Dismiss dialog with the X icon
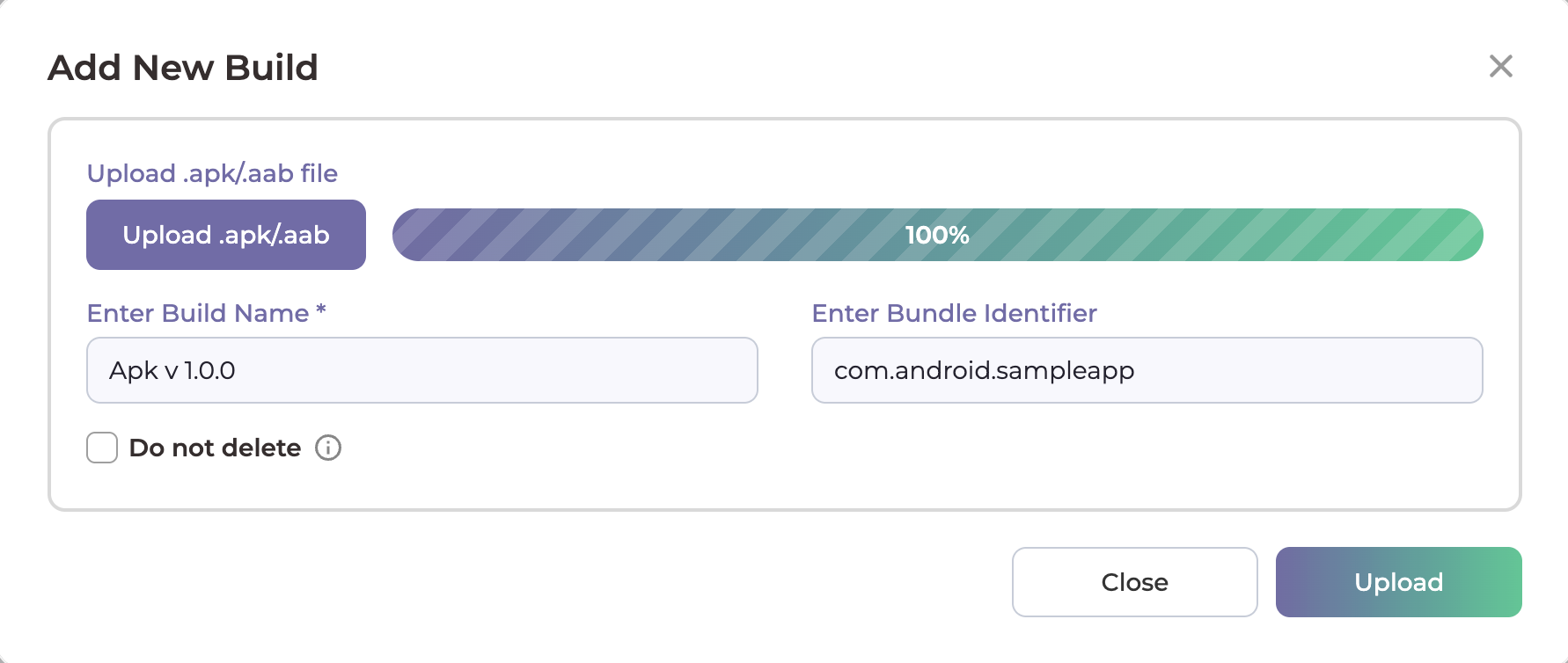 tap(1500, 66)
